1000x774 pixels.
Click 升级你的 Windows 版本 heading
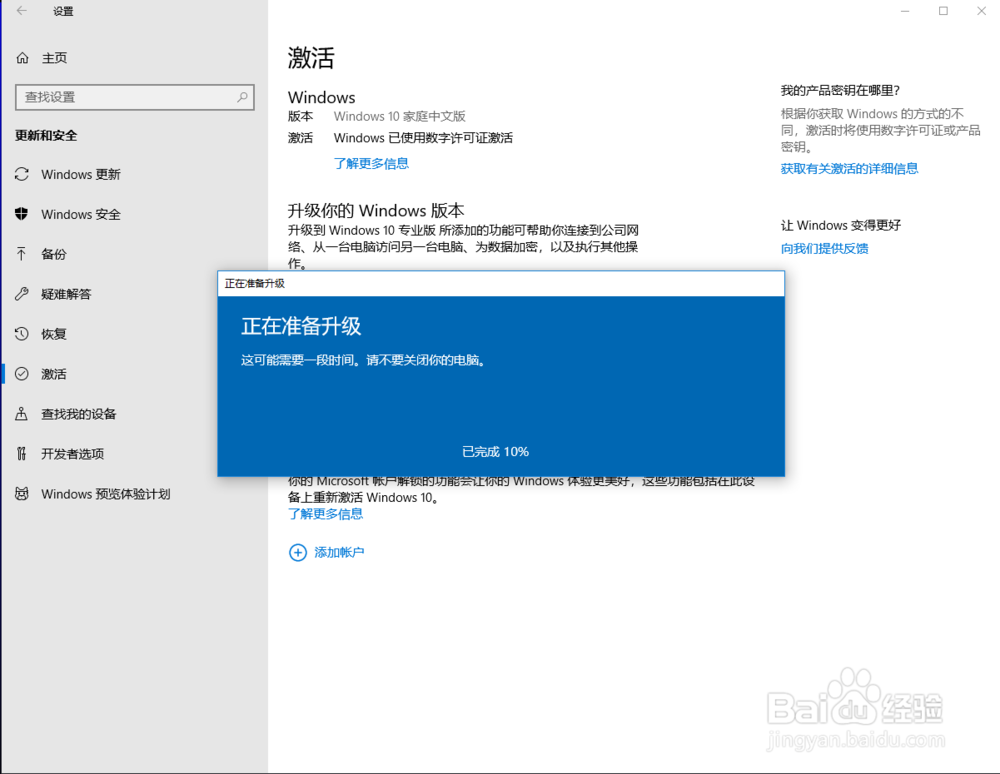click(376, 210)
